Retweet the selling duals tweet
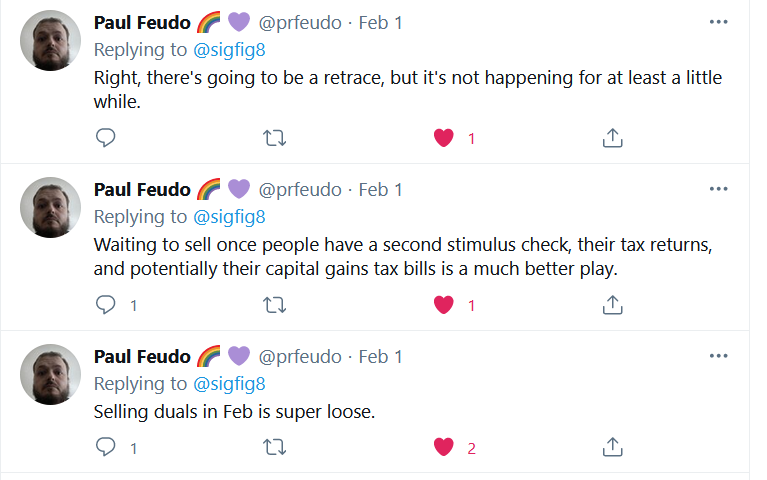 point(274,448)
